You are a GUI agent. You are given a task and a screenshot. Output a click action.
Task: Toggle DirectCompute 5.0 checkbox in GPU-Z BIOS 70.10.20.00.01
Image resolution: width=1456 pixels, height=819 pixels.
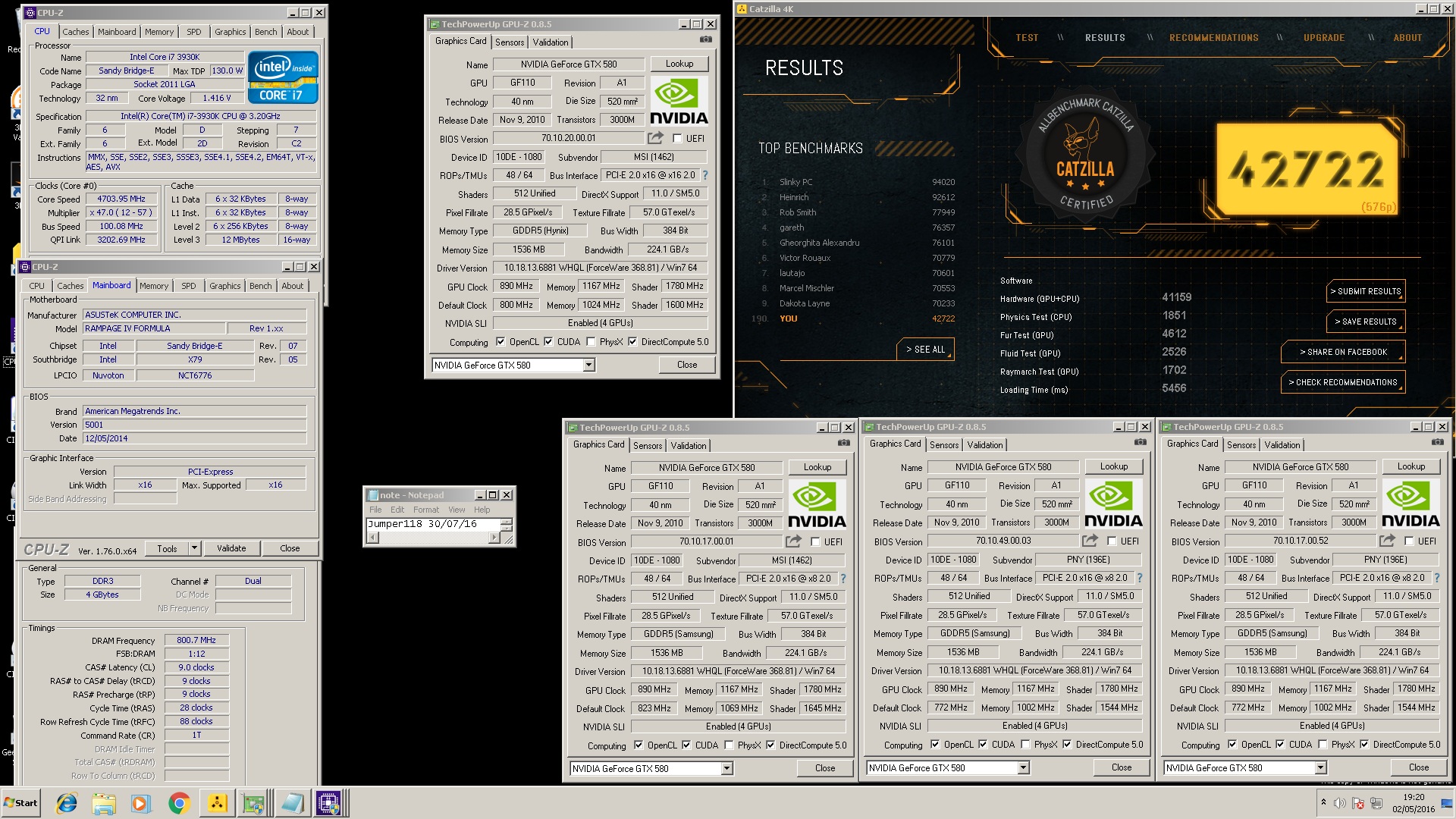632,342
